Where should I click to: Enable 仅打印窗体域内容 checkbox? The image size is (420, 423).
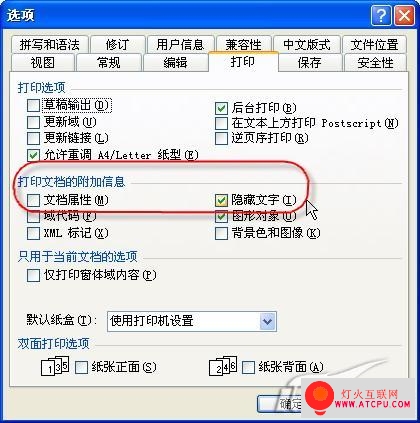(x=33, y=276)
